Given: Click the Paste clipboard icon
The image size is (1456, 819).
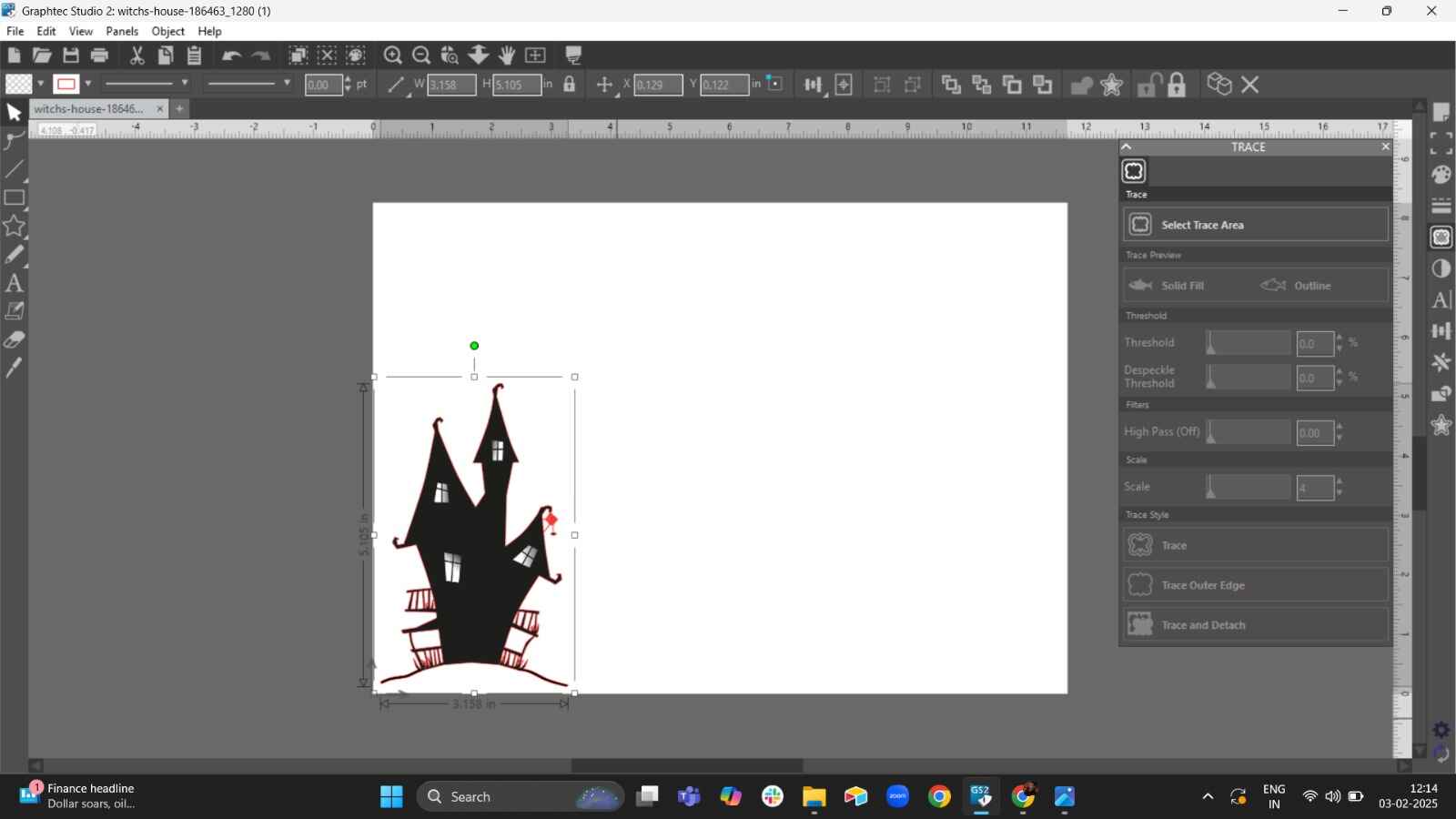Looking at the screenshot, I should pos(195,56).
